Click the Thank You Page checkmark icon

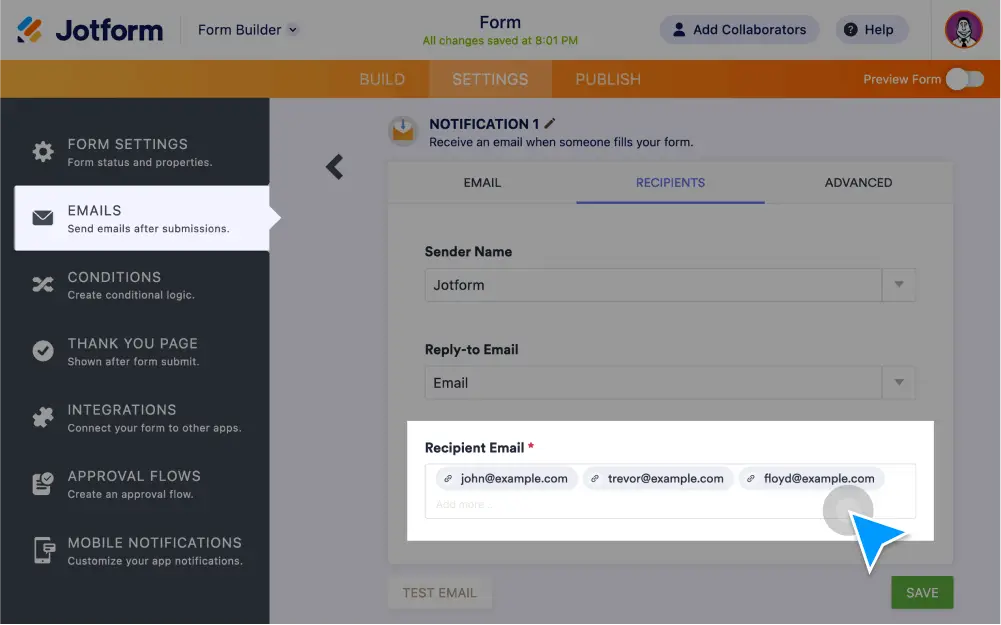[42, 351]
